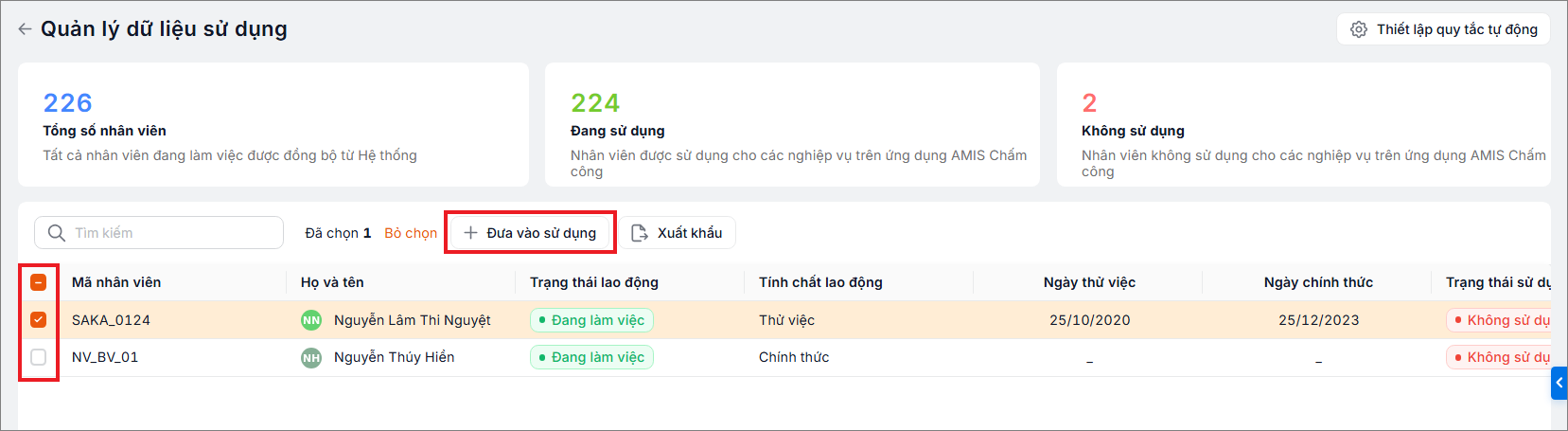
Task: Open settings gear for automatic rules
Action: (1359, 29)
